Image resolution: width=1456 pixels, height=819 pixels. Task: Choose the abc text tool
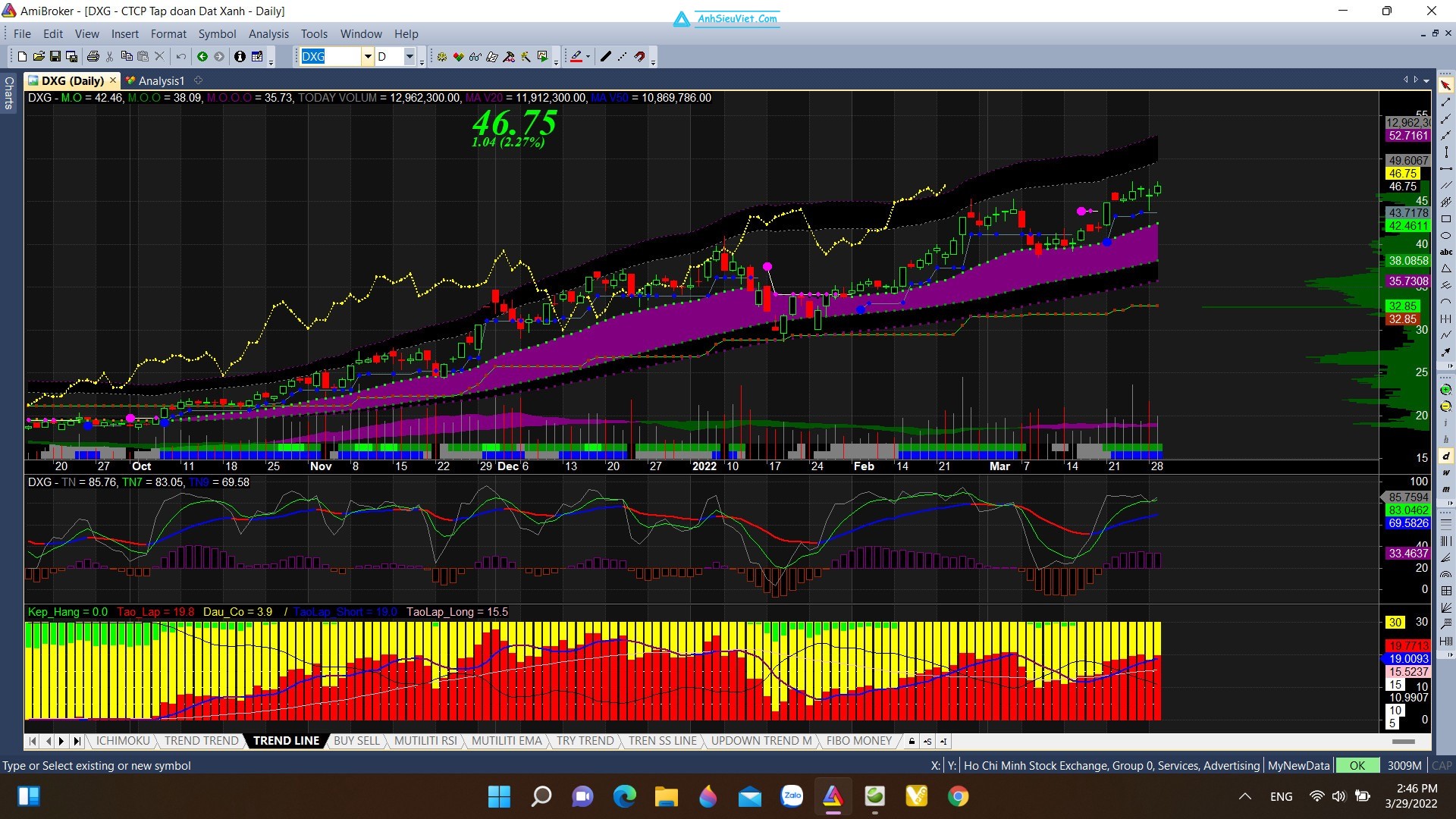point(1446,253)
